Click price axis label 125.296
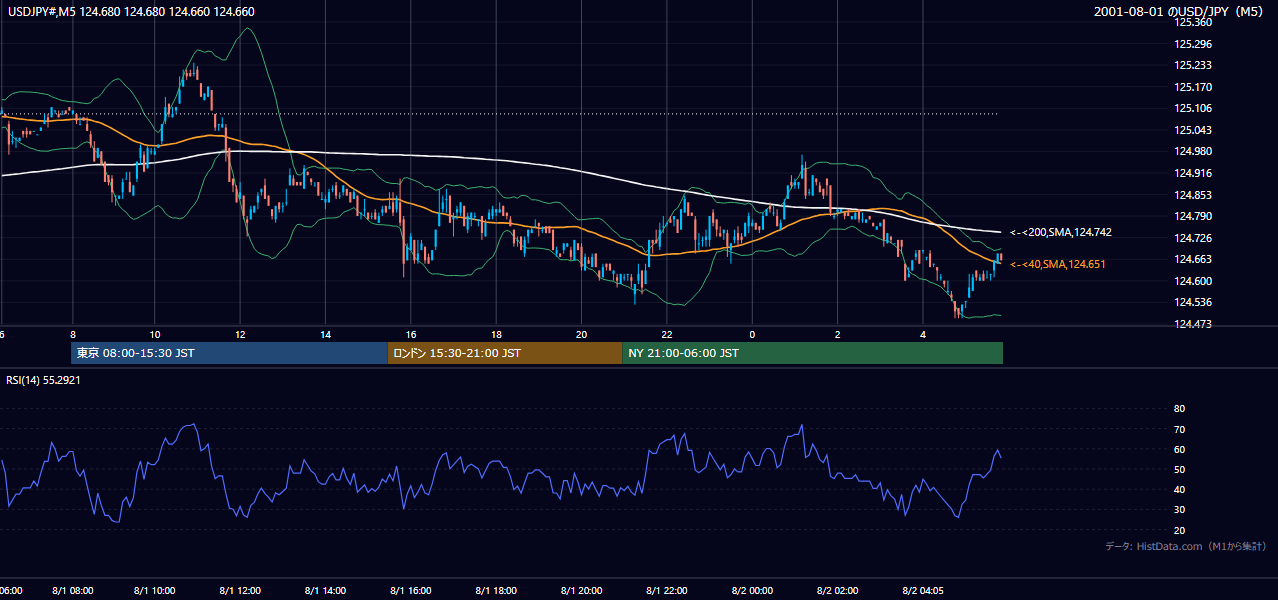The height and width of the screenshot is (600, 1278). pos(1194,44)
